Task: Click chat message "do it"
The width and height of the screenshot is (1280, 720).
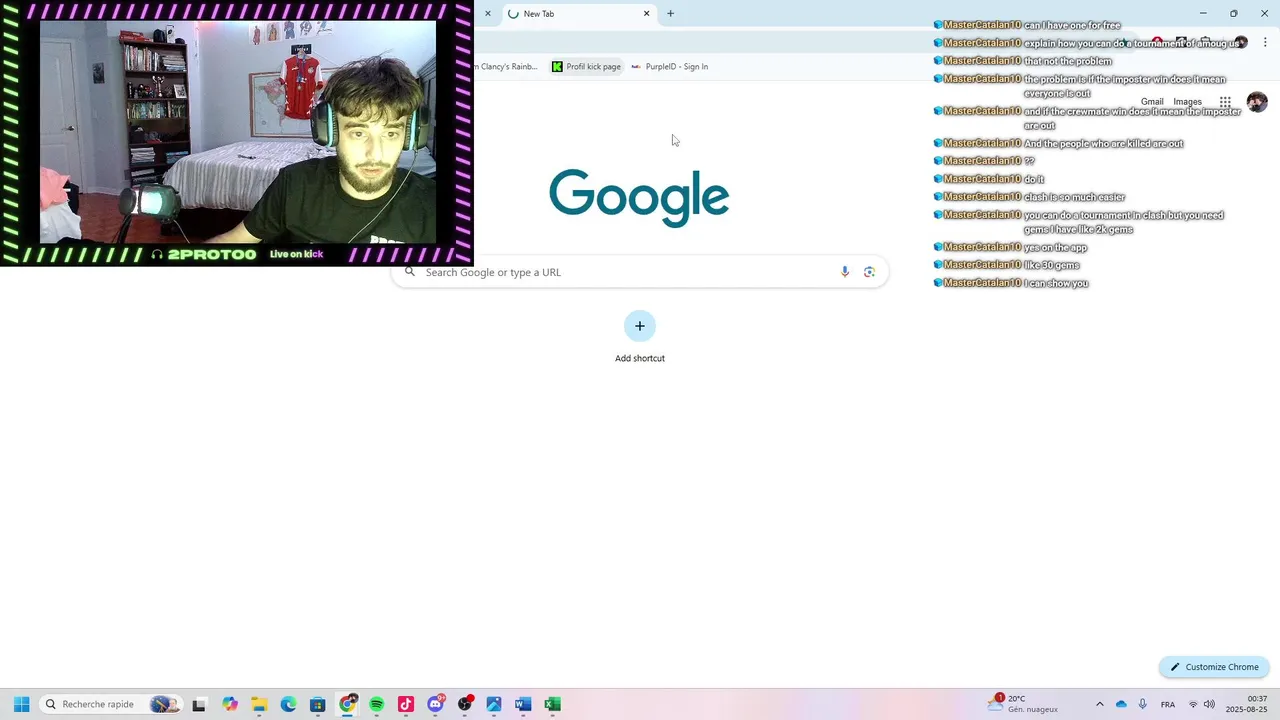Action: tap(1034, 179)
